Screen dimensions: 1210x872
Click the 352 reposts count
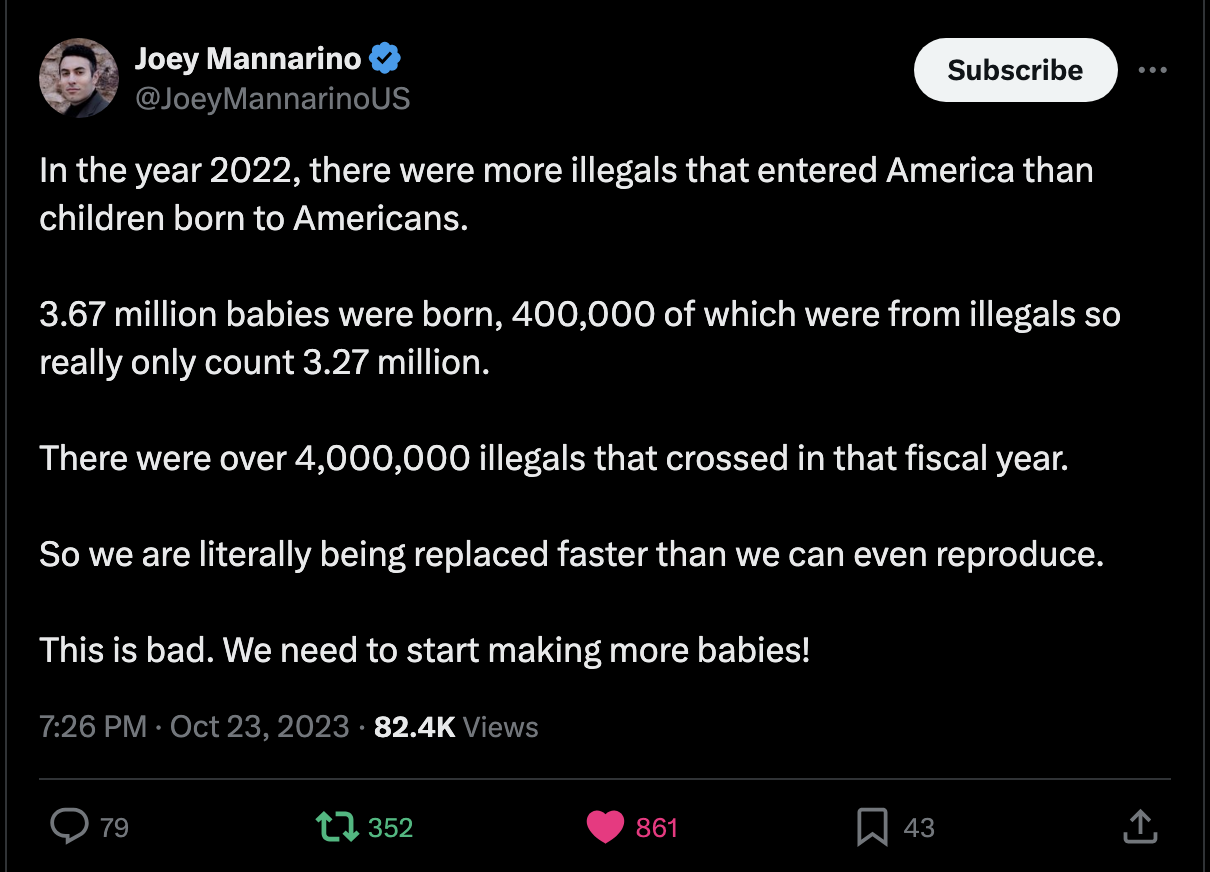(390, 828)
